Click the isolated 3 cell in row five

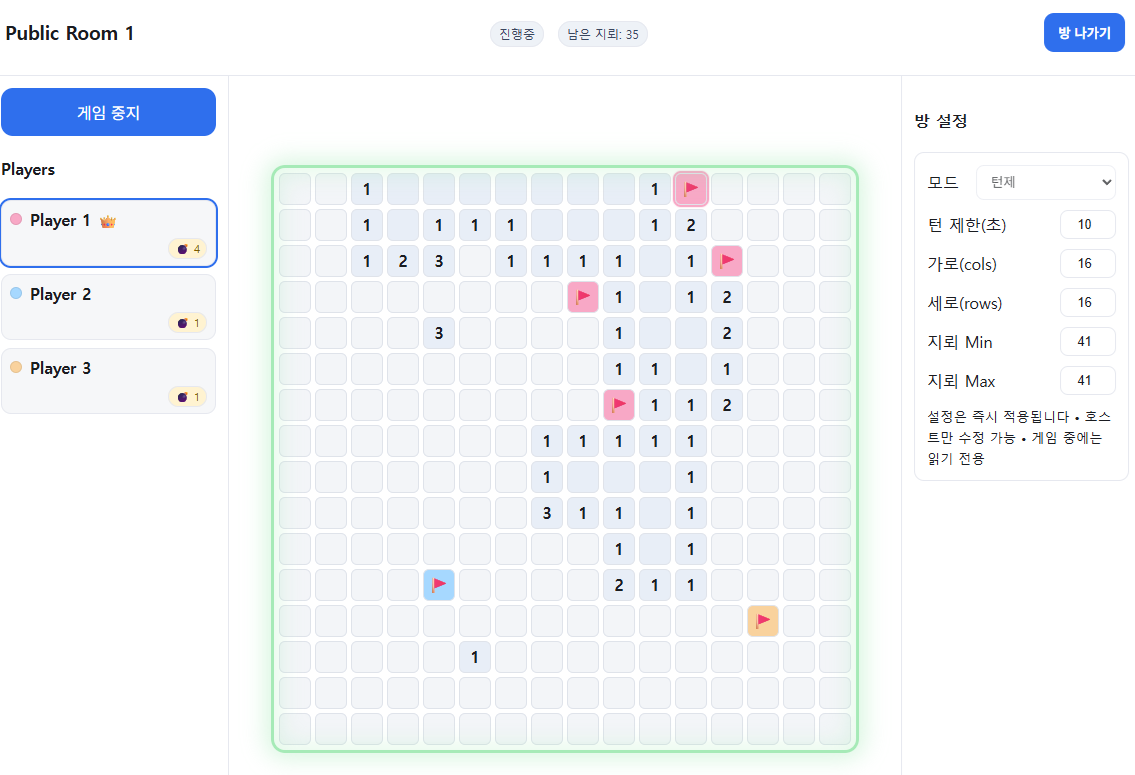439,333
